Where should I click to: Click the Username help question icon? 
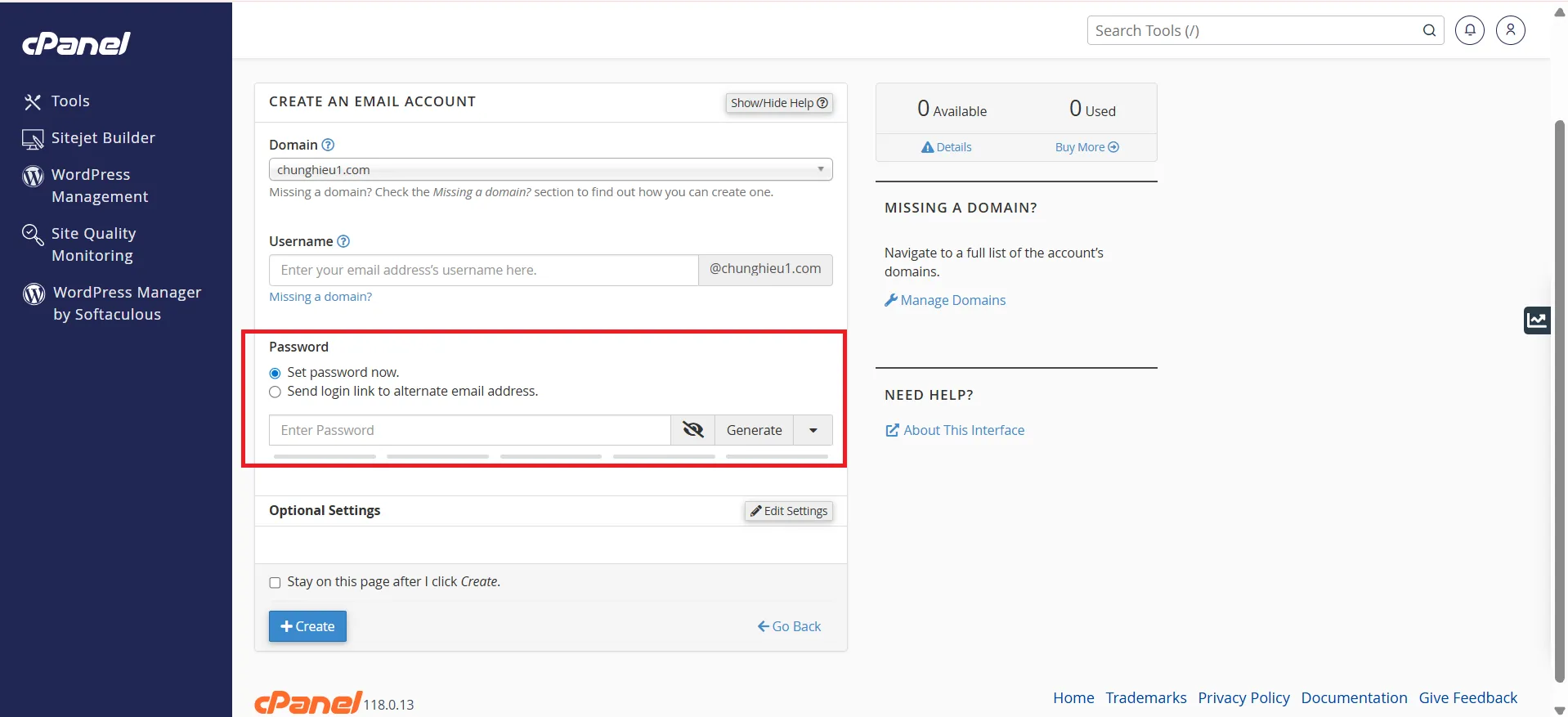point(343,241)
